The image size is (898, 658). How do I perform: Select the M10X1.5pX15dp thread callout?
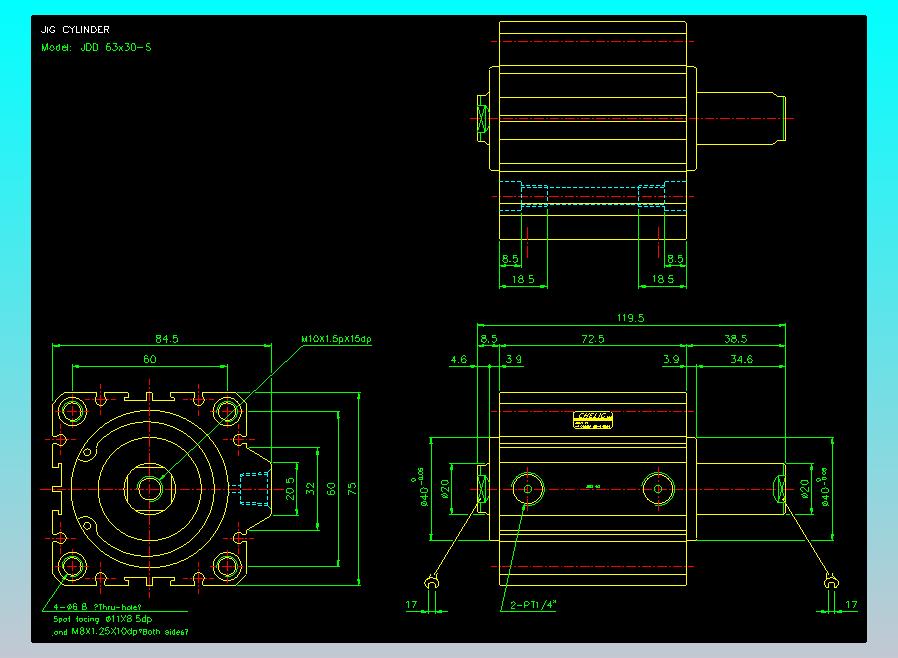pyautogui.click(x=336, y=339)
